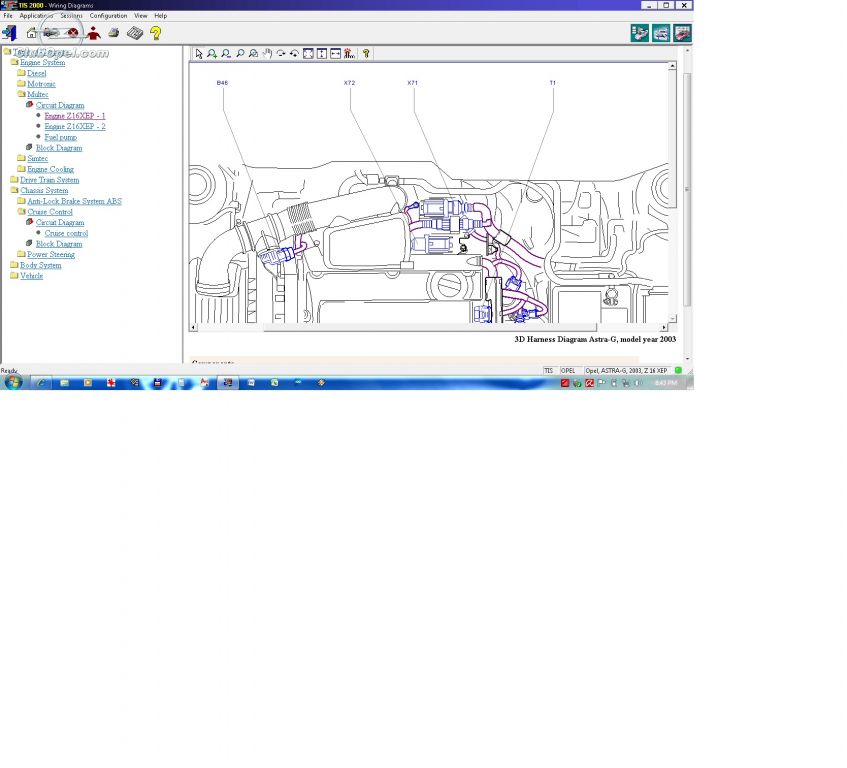Select the zoom out magnifier tool
This screenshot has width=847, height=768.
click(226, 53)
